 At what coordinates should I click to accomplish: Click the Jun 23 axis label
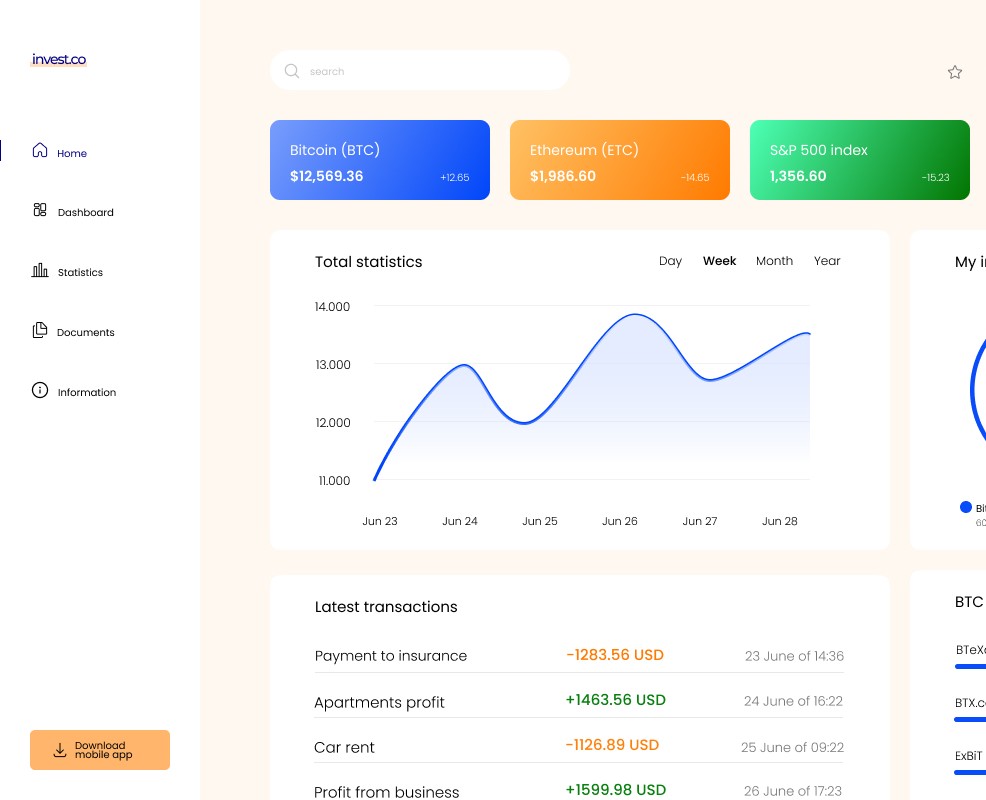click(380, 521)
